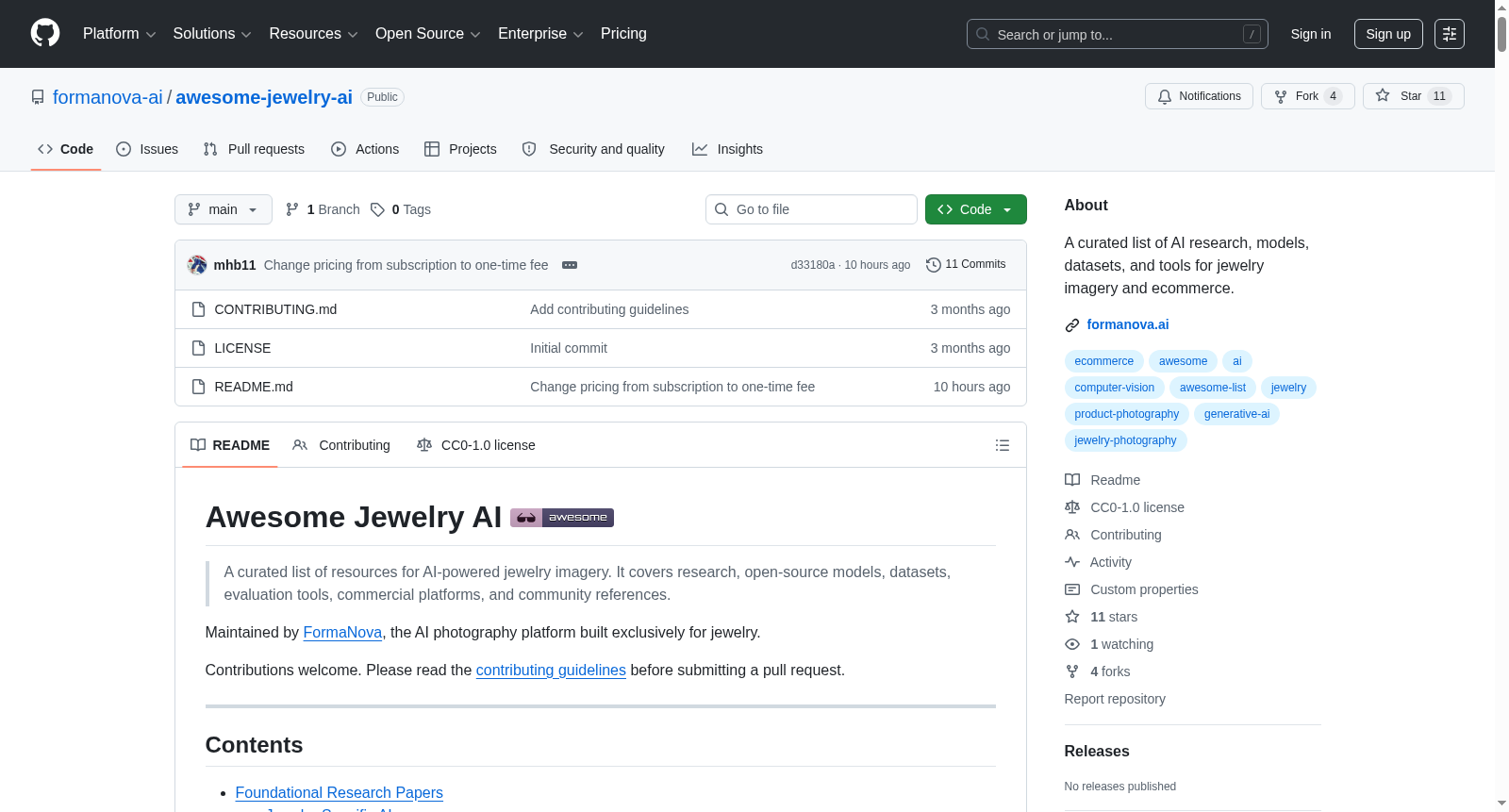
Task: Open the Code tab
Action: tap(66, 149)
